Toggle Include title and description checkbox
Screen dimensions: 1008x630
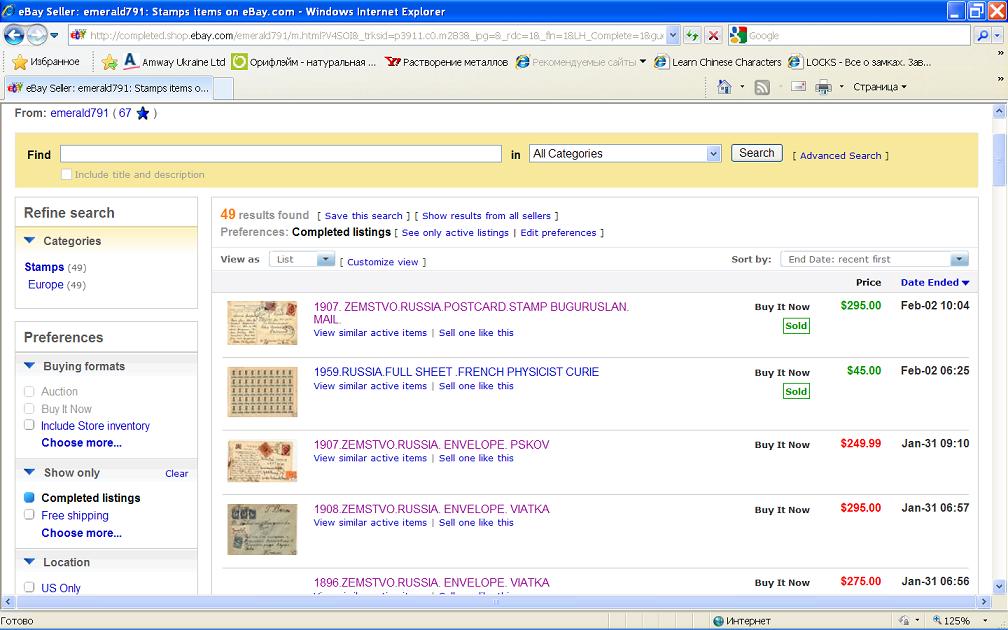[66, 174]
